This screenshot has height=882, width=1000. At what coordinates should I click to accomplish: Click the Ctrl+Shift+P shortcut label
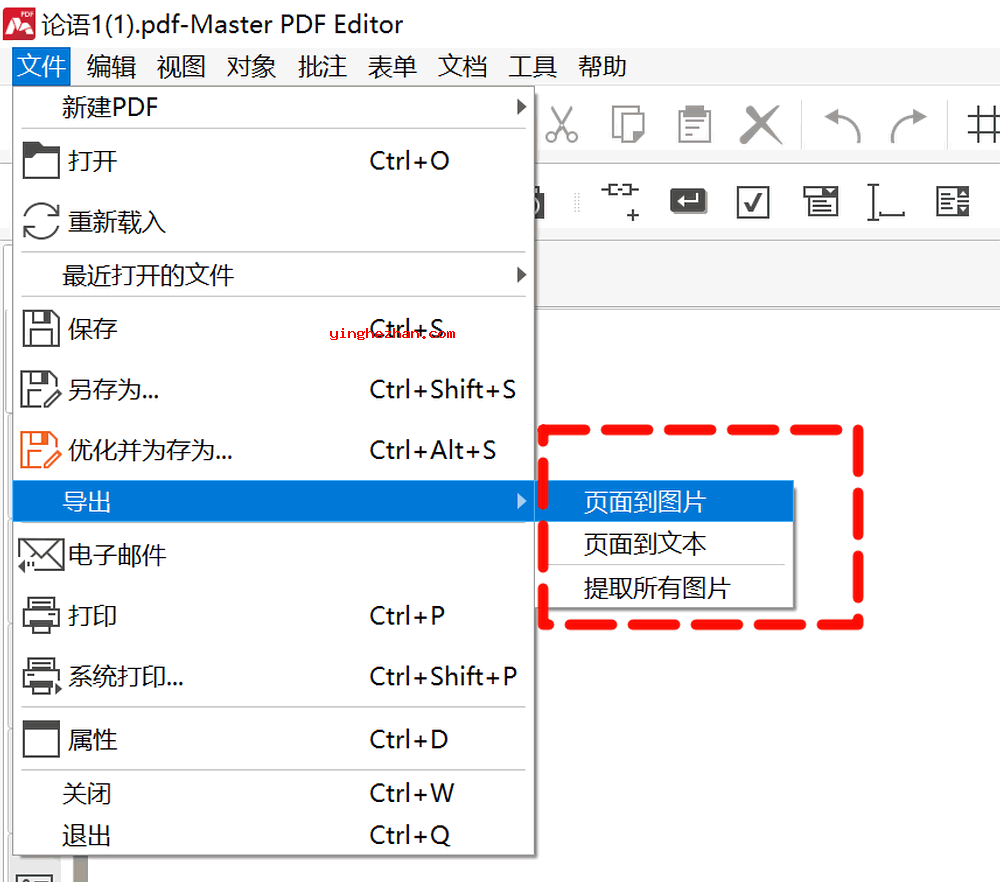point(443,676)
